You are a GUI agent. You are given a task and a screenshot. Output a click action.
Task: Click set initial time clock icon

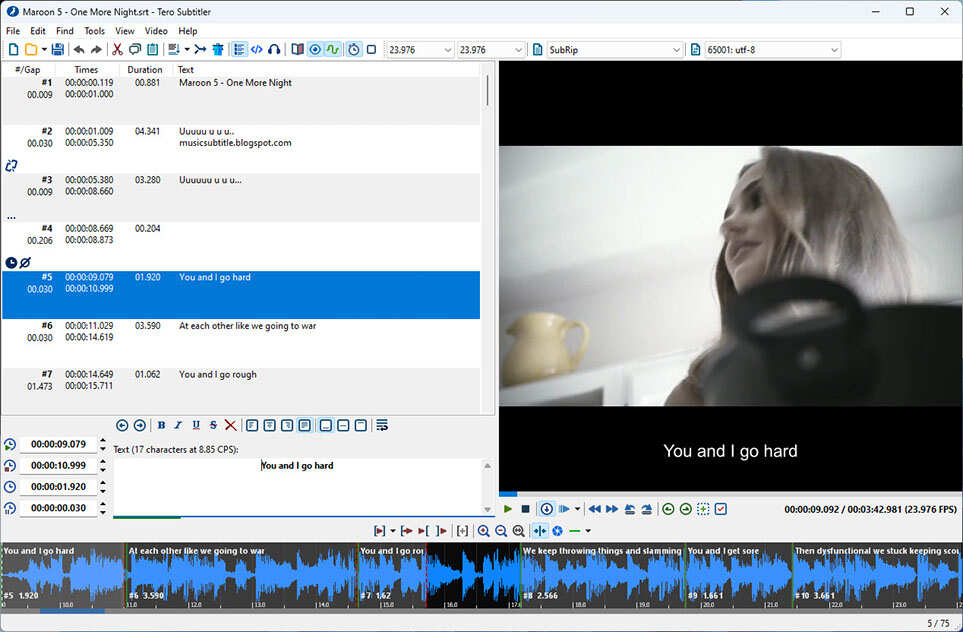pyautogui.click(x=10, y=444)
